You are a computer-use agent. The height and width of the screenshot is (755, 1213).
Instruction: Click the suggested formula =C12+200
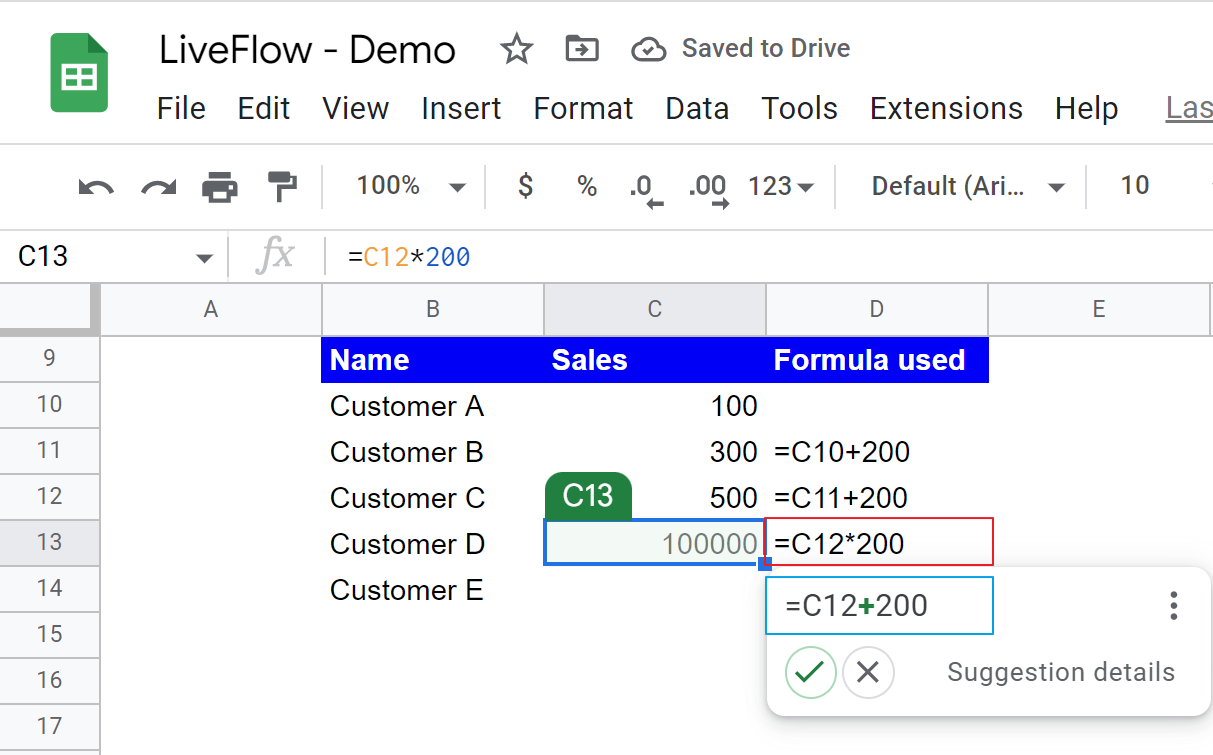(x=879, y=605)
